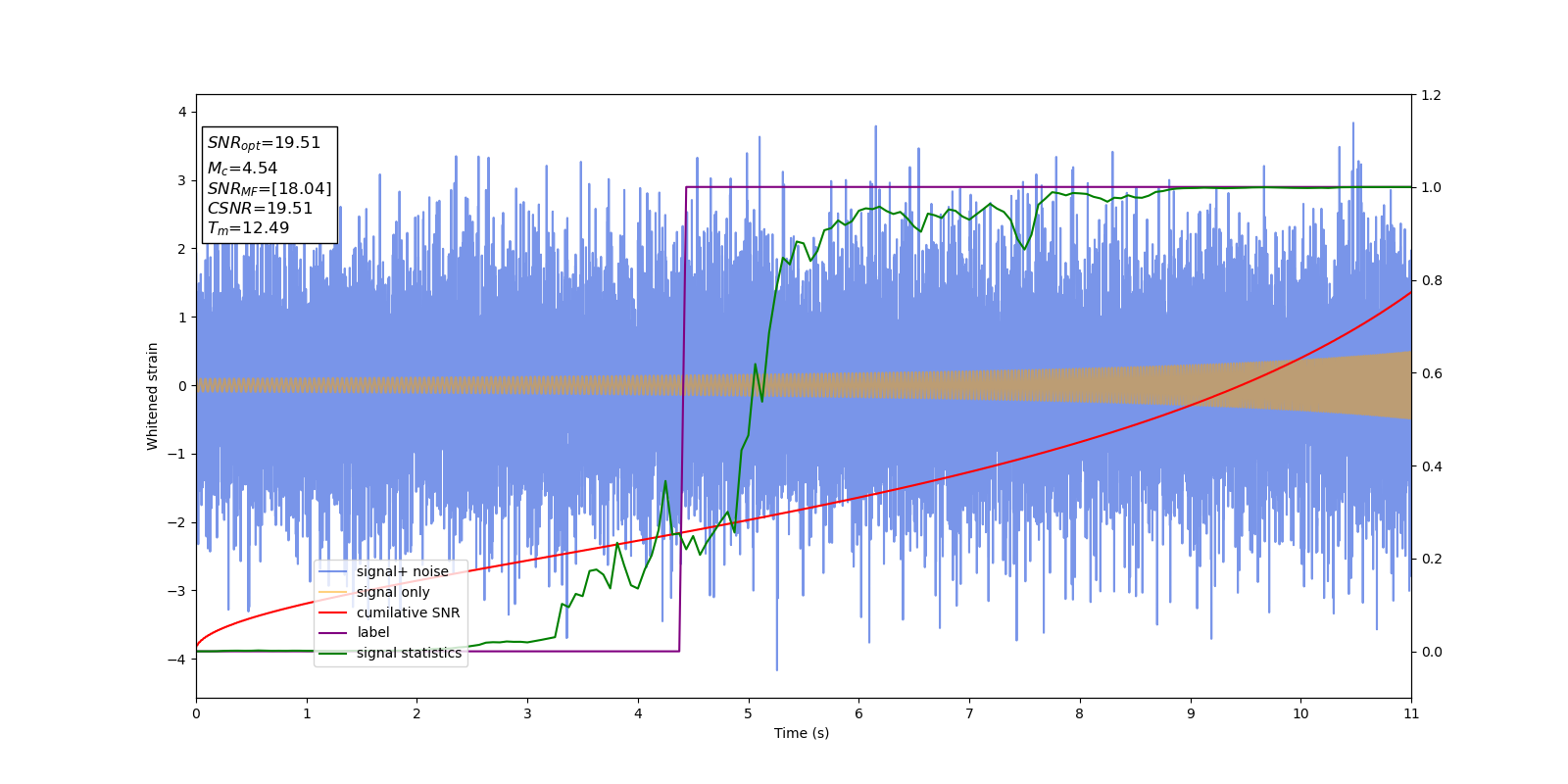The image size is (1568, 784).
Task: Click the Tm=12.49 annotation text
Action: tap(248, 228)
